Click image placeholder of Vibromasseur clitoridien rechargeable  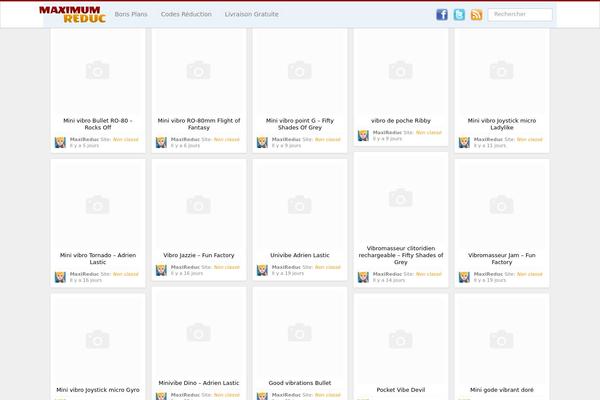[x=401, y=198]
